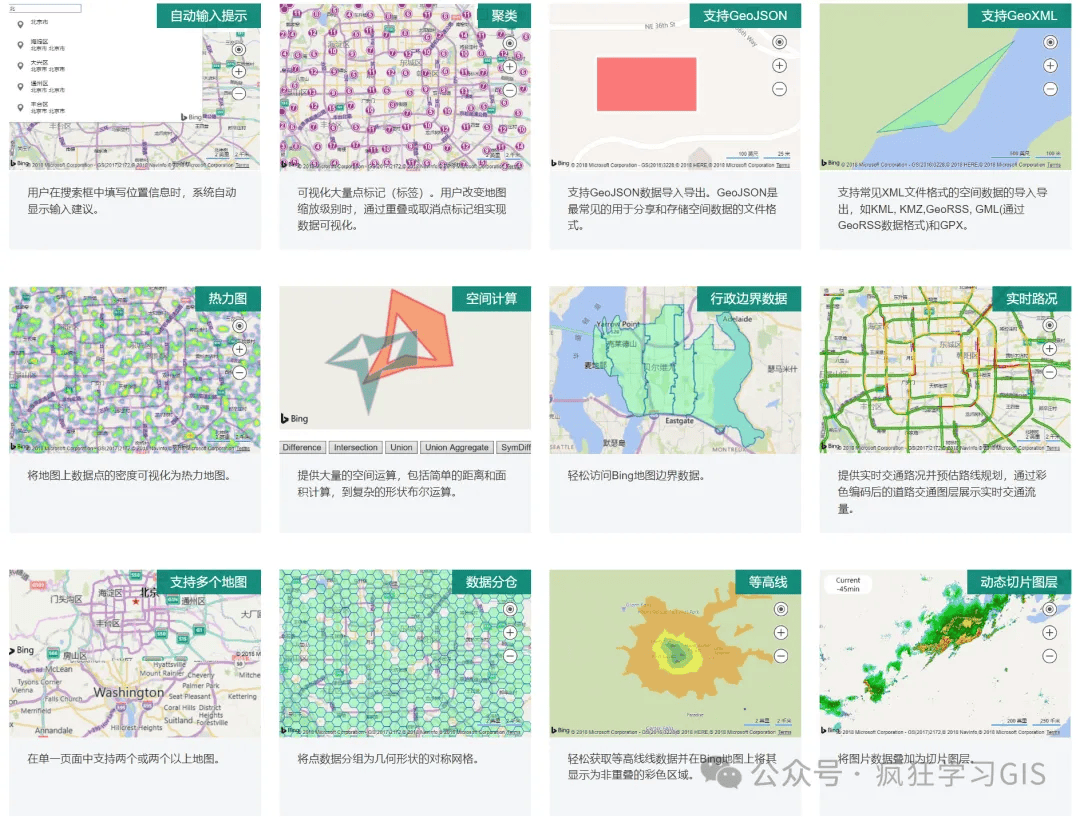The image size is (1080, 817).
Task: Click the 行政边界数据 card label
Action: point(749,299)
